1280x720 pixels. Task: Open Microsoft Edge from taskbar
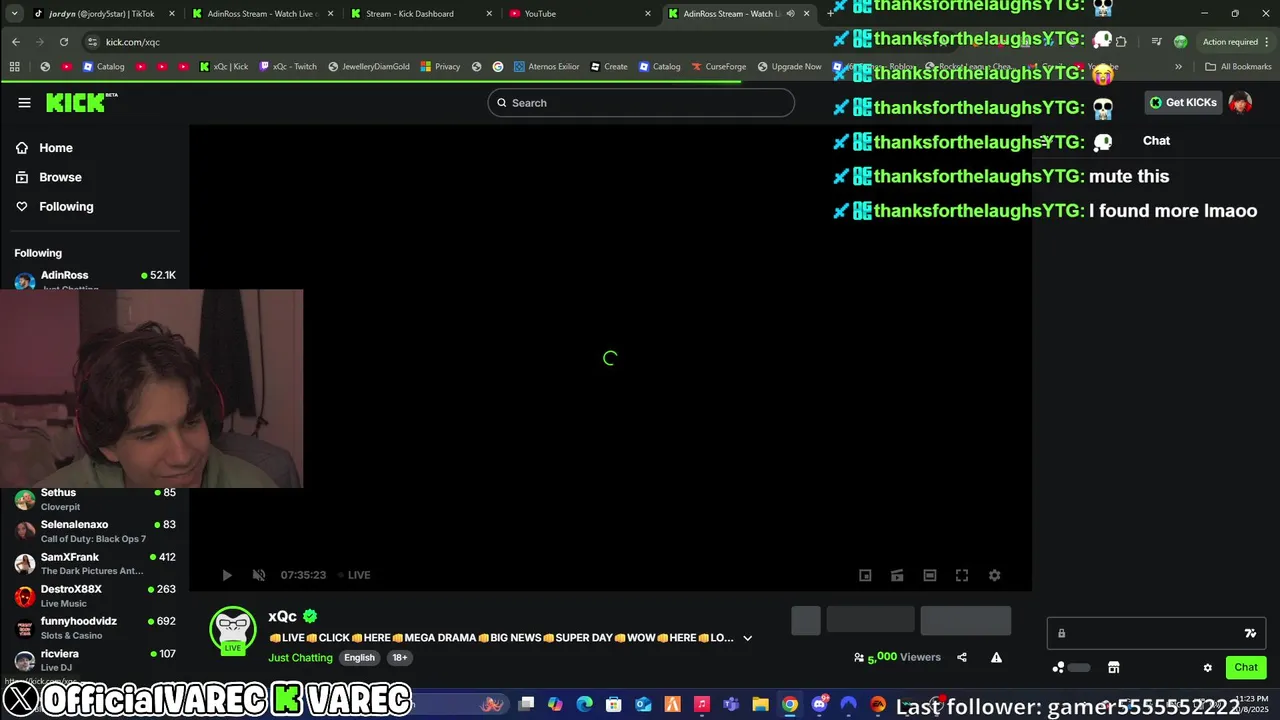point(585,704)
